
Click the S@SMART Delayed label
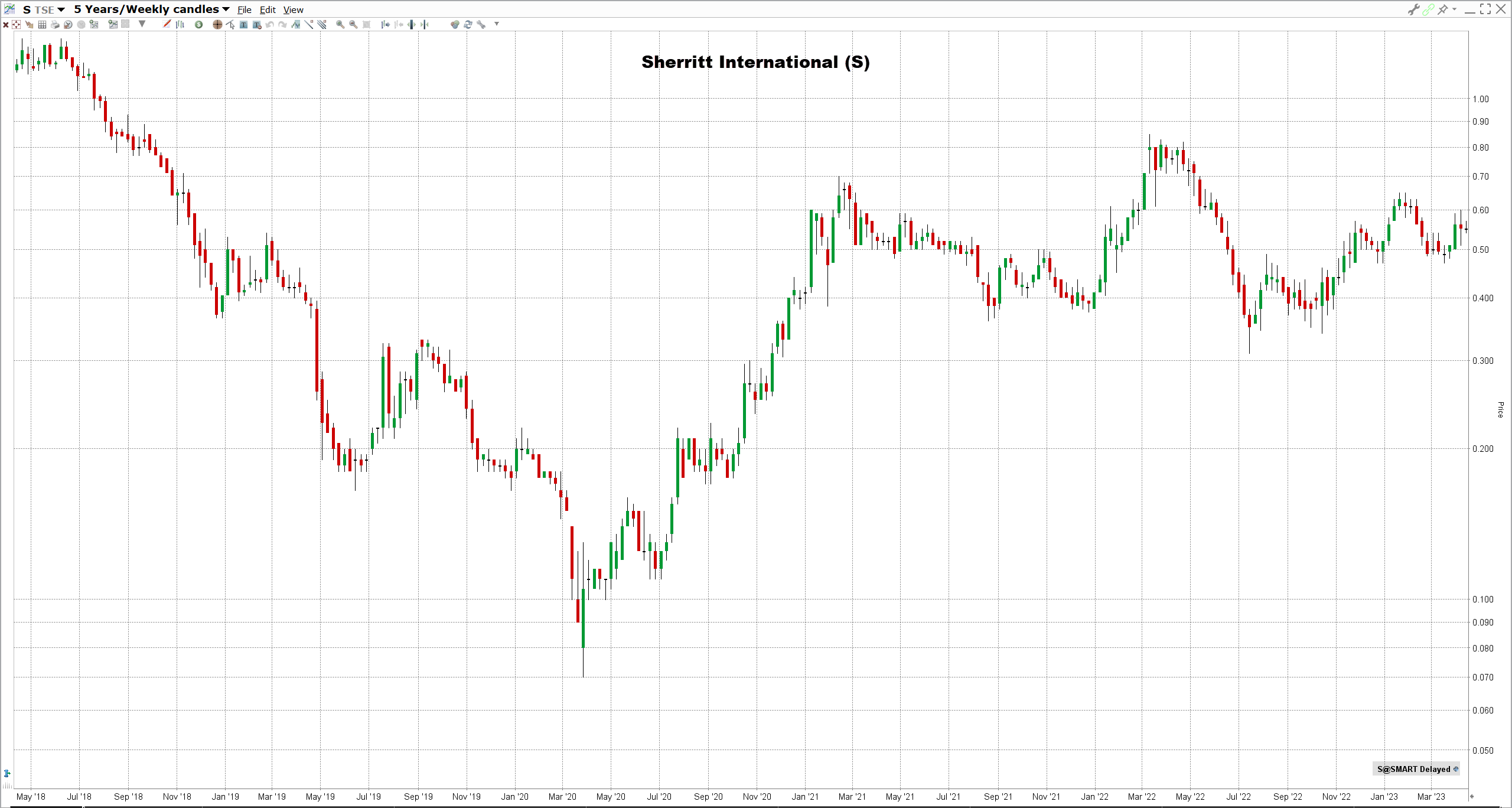click(x=1416, y=769)
